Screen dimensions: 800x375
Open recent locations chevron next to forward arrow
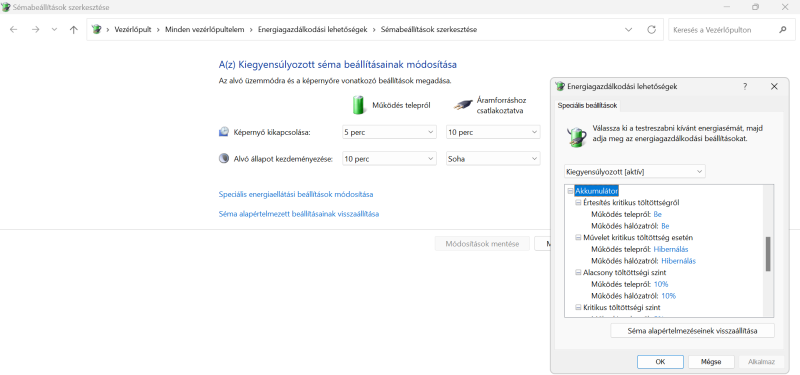(55, 30)
